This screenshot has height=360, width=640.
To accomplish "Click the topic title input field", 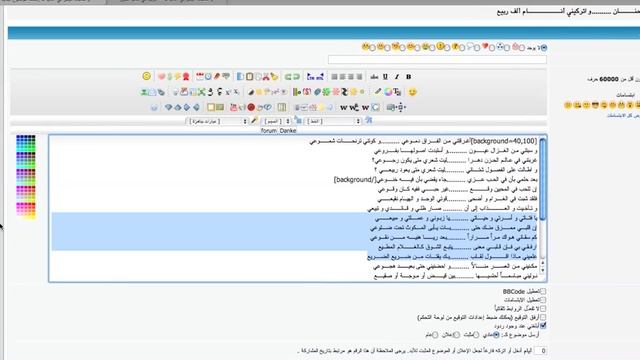I will coord(437,60).
